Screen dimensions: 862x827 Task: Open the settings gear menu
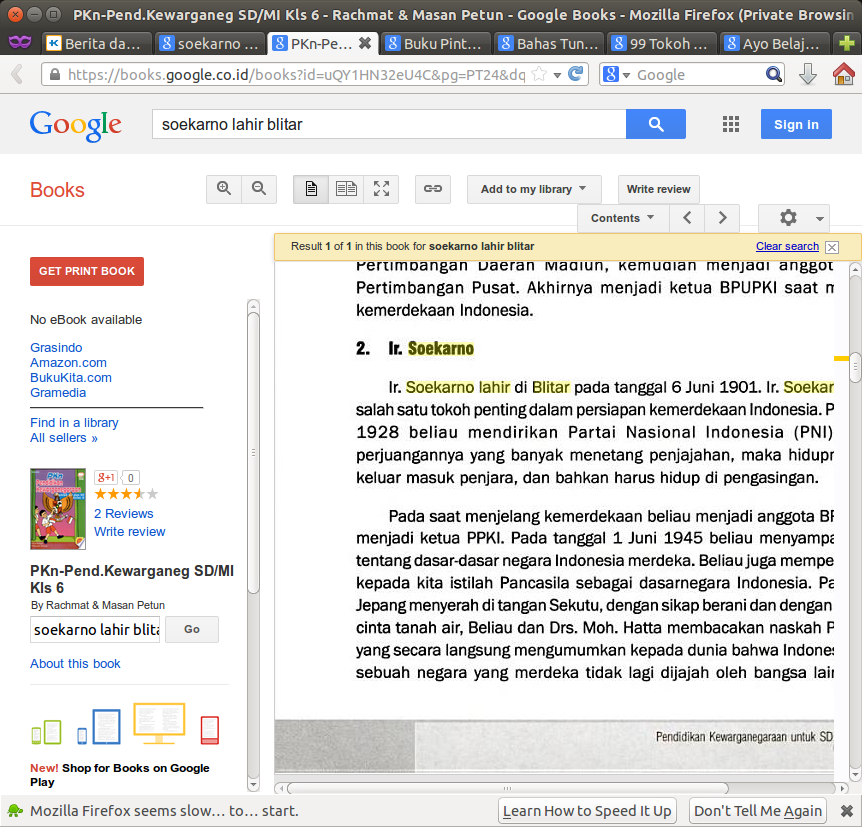coord(794,218)
